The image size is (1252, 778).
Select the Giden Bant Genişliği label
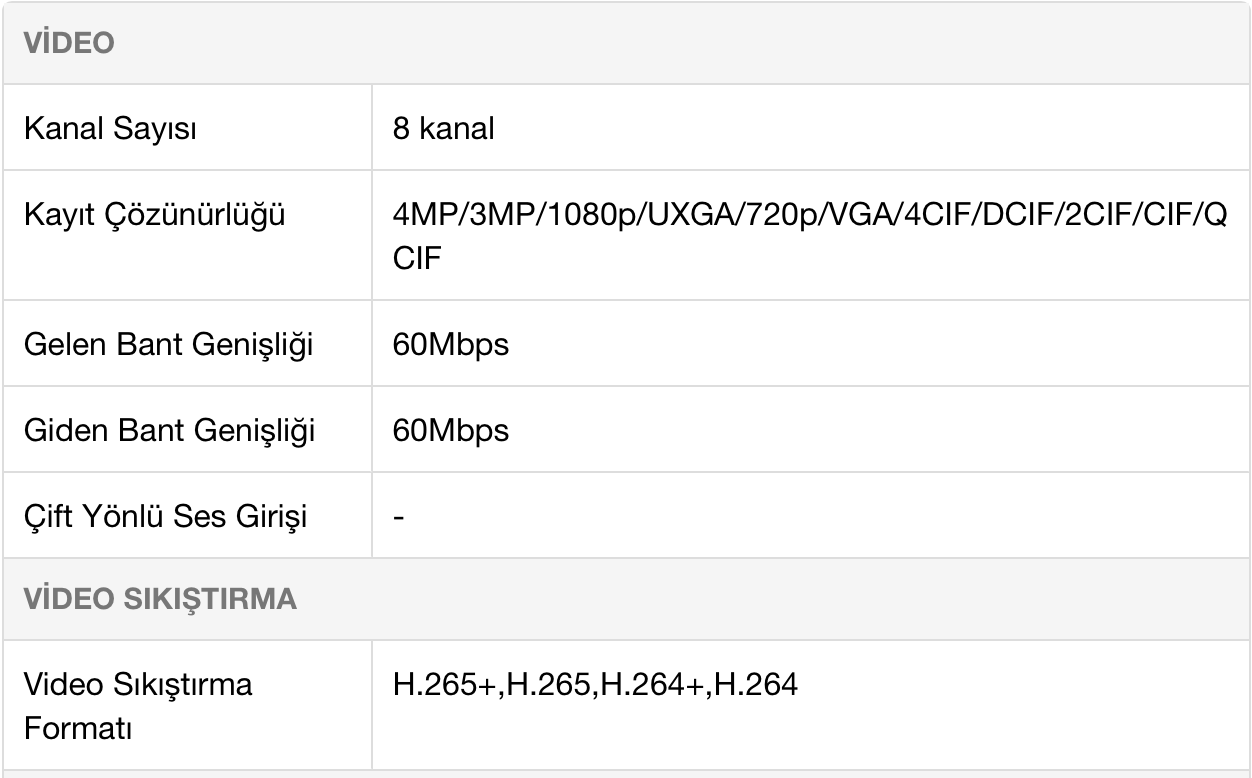[x=169, y=430]
